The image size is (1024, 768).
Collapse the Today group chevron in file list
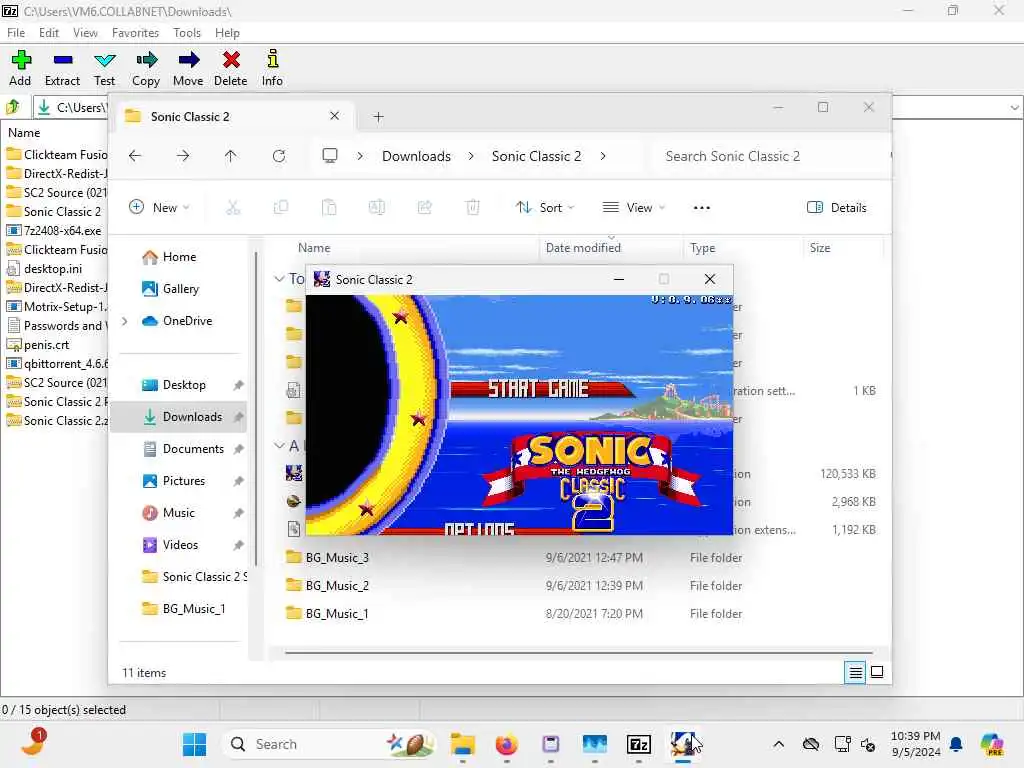tap(279, 279)
